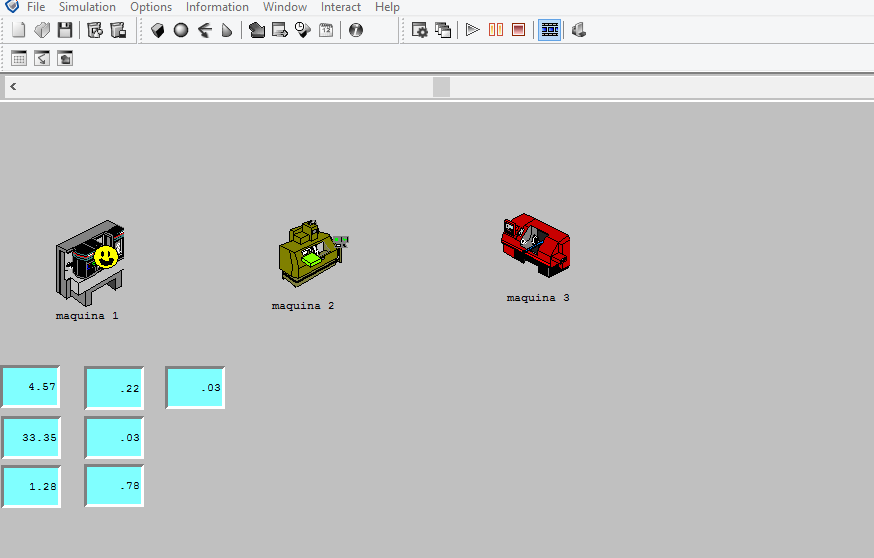Open the Help menu
Viewport: 874px width, 558px height.
pyautogui.click(x=387, y=7)
